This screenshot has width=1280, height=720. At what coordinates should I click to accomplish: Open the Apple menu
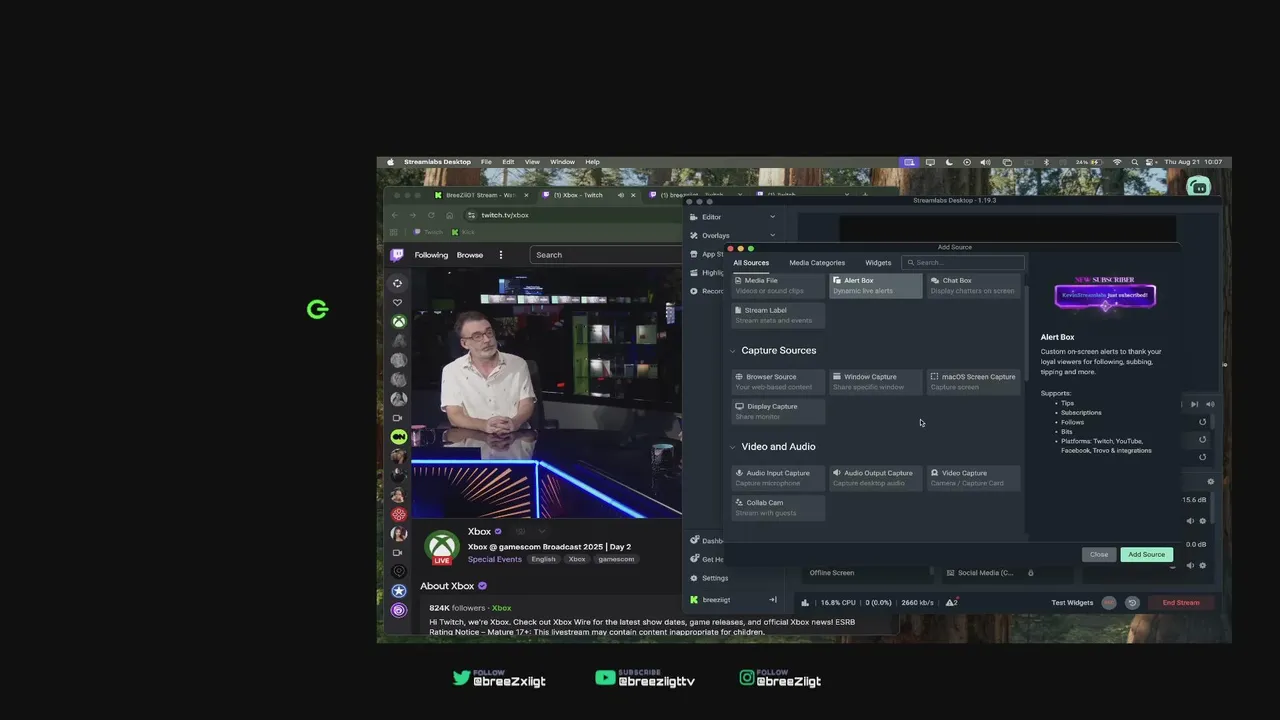[391, 162]
